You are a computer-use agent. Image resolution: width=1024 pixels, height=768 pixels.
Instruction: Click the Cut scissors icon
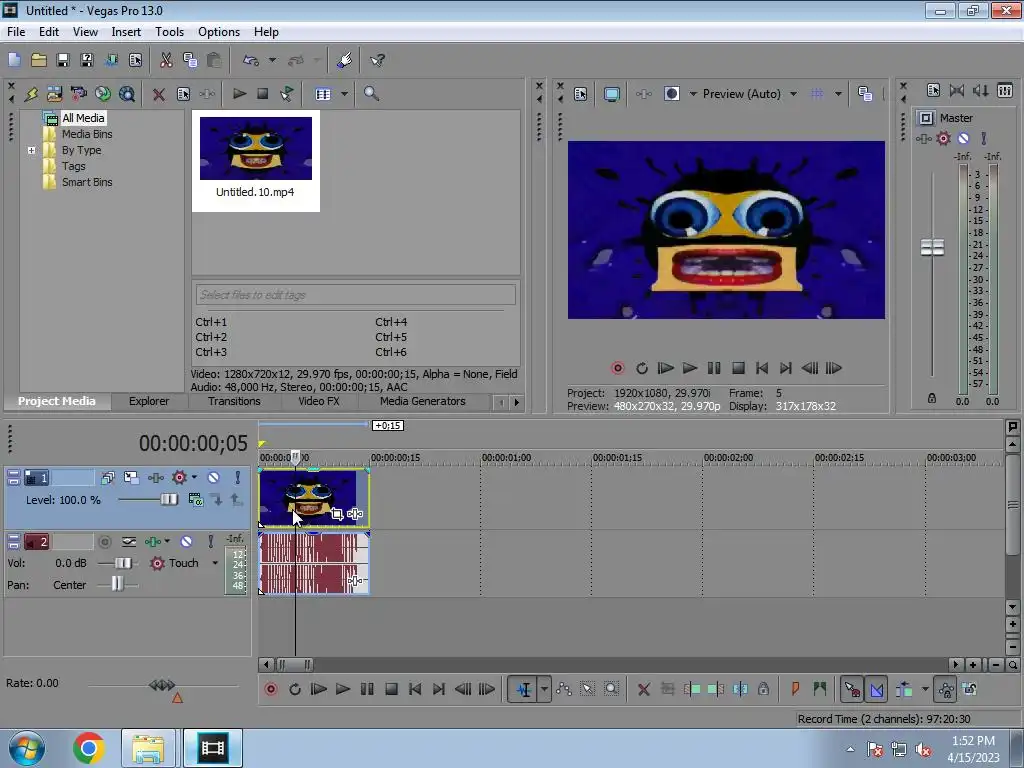click(166, 60)
